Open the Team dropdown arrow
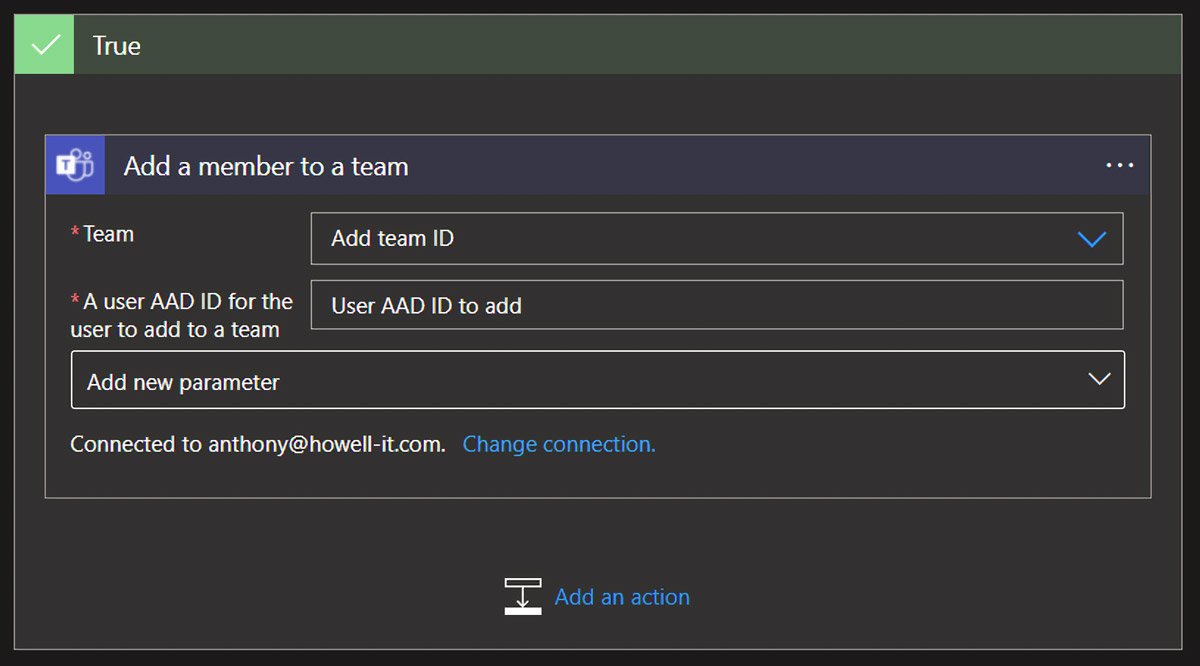Screen dimensions: 1200x666 click(1091, 239)
